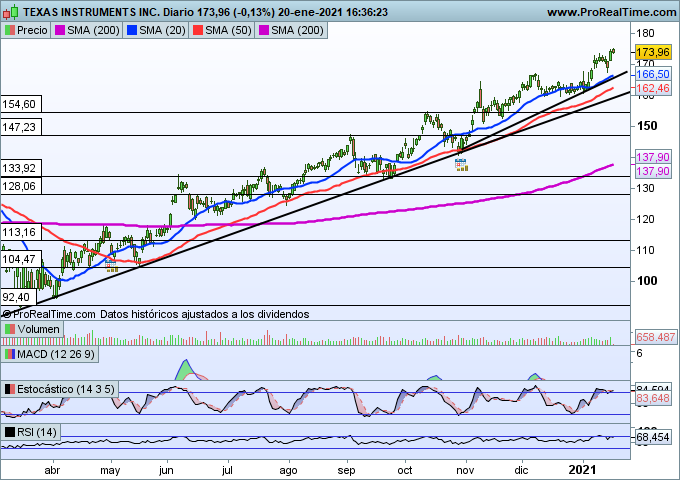Click the stochastic value 83,648

[x=653, y=398]
